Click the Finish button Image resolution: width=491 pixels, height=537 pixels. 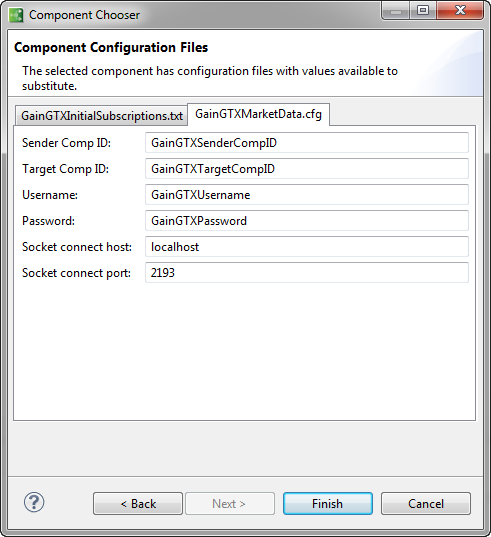pyautogui.click(x=328, y=503)
